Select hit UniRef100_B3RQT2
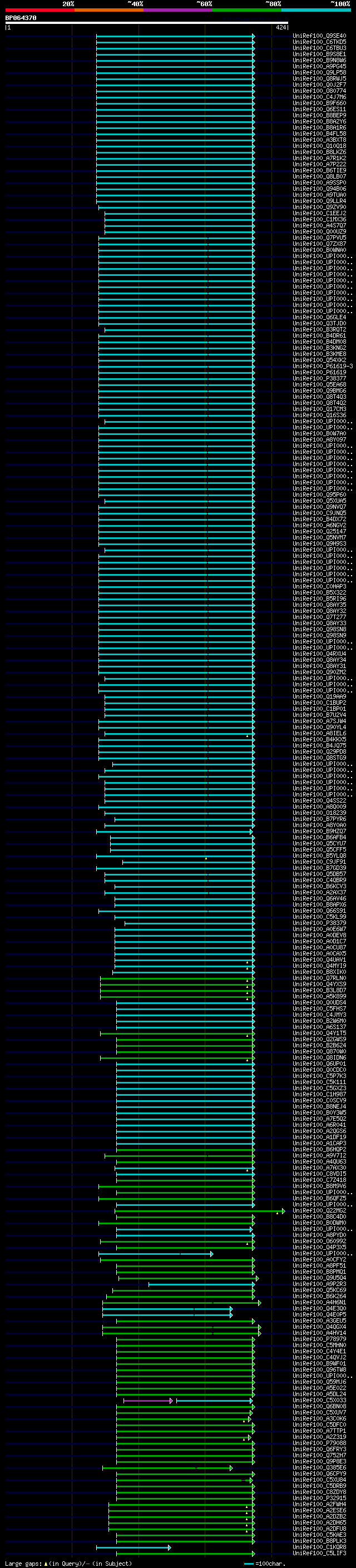 pos(319,329)
